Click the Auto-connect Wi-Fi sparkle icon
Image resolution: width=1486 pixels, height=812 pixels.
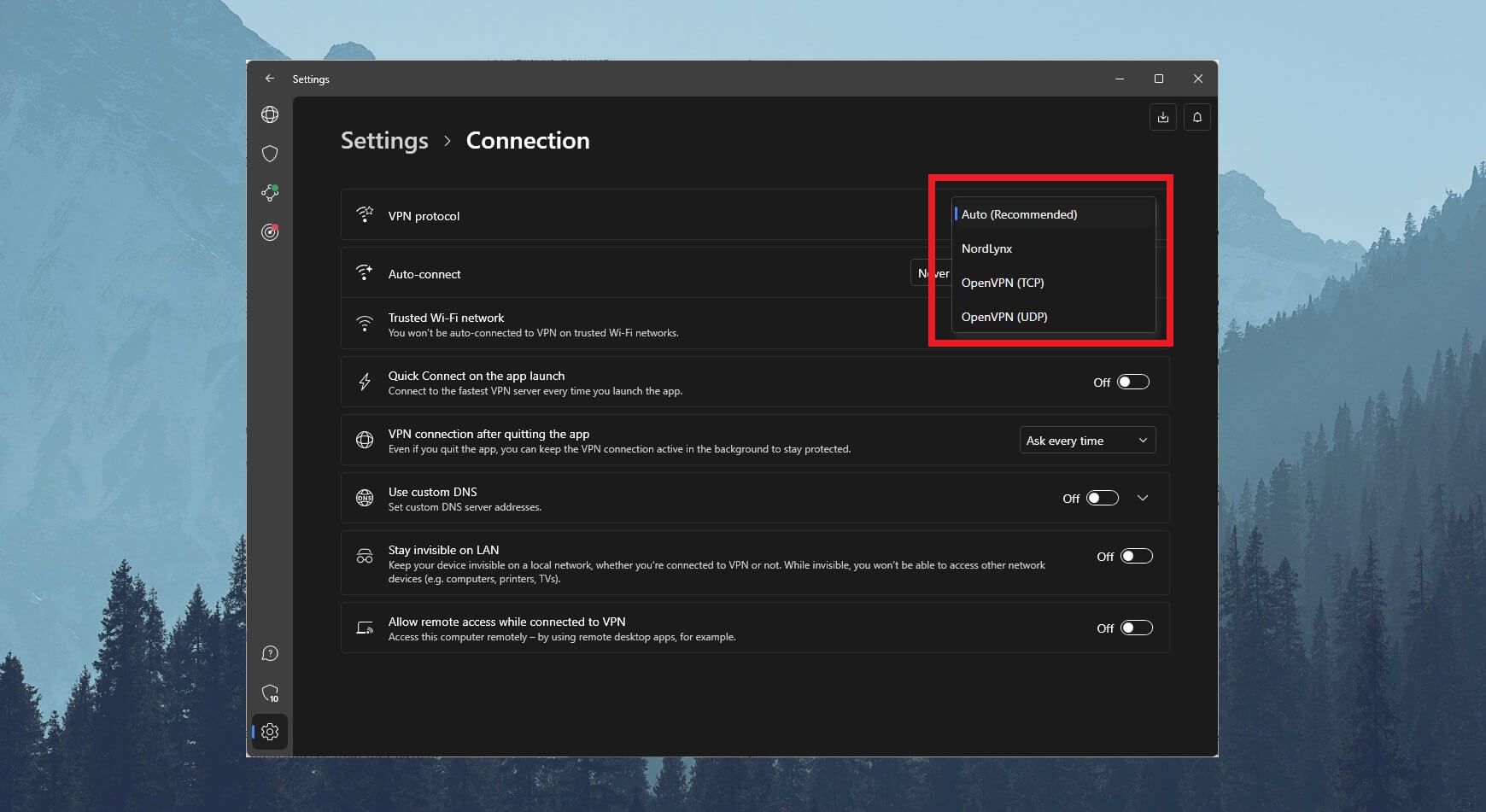(365, 272)
